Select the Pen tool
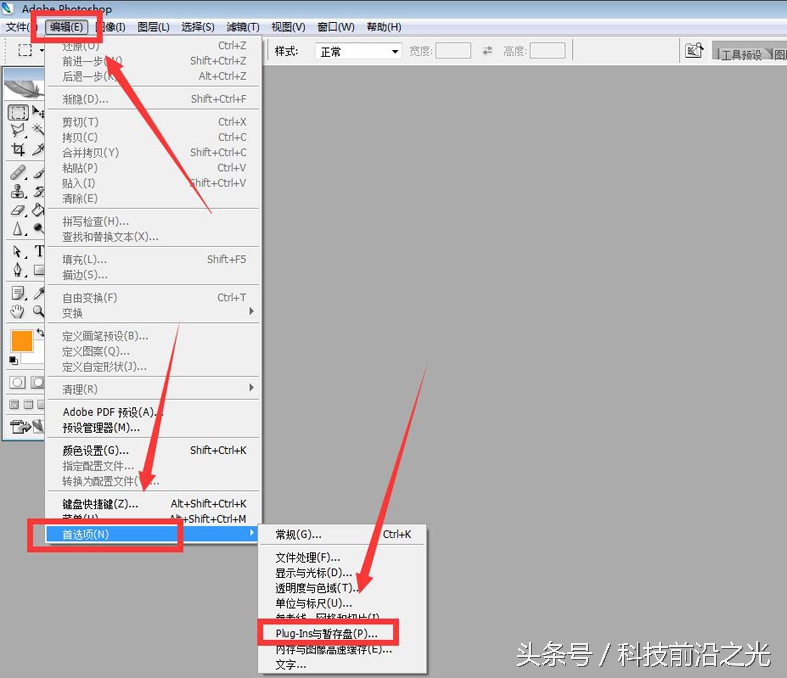Screen dimensions: 787x678 point(18,270)
